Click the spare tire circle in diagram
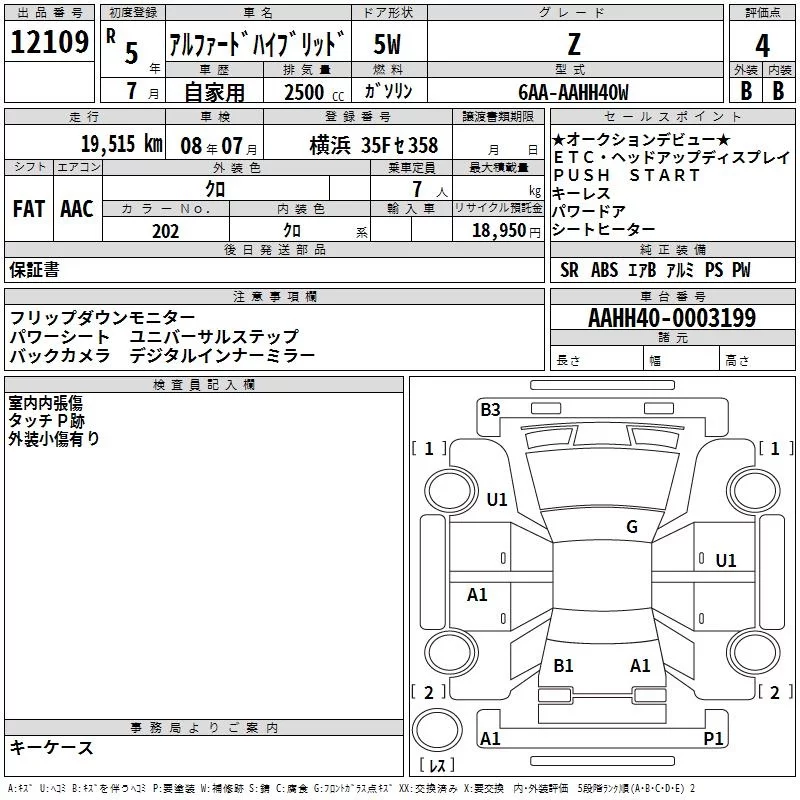The image size is (800, 800). click(x=438, y=727)
